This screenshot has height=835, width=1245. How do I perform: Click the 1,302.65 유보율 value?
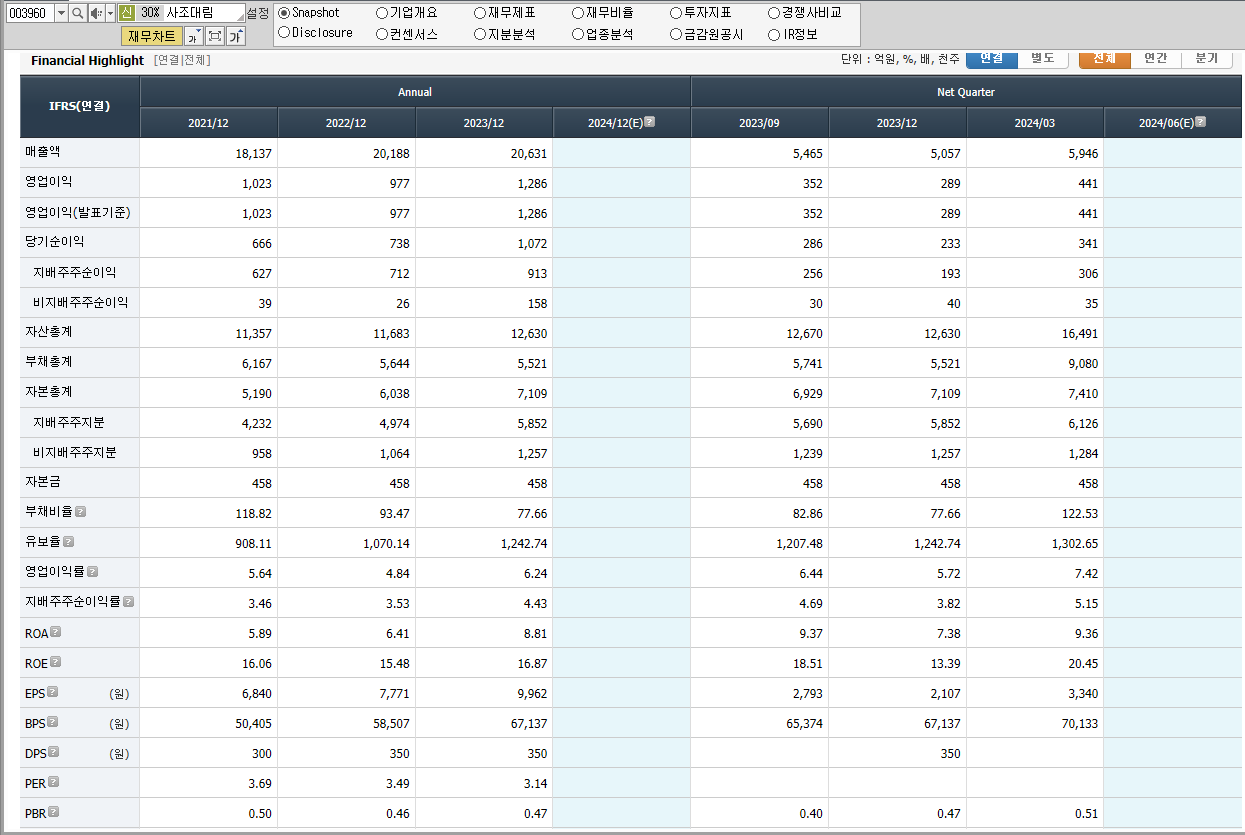point(1075,544)
